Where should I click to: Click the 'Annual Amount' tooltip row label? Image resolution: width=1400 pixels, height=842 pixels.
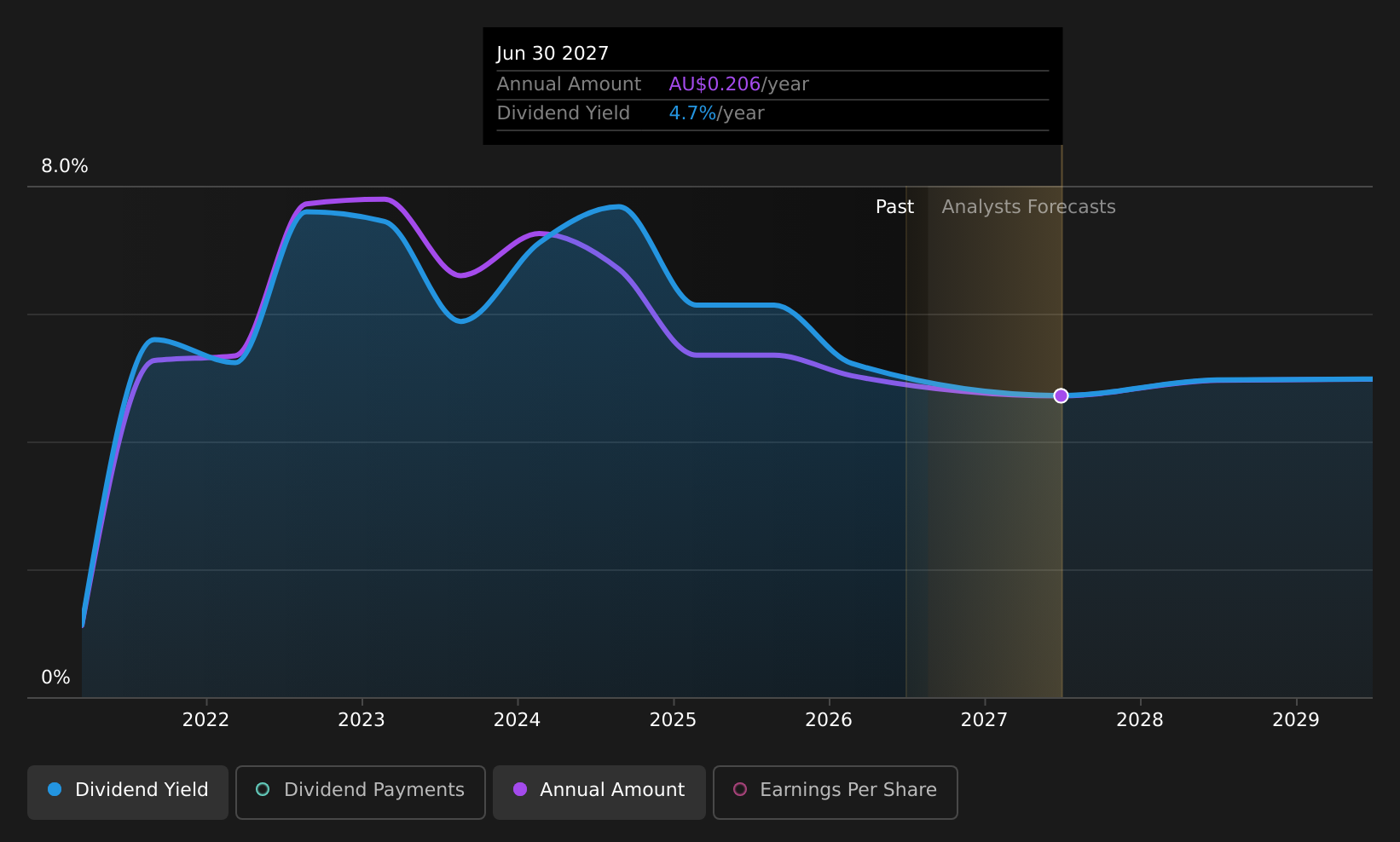tap(569, 84)
